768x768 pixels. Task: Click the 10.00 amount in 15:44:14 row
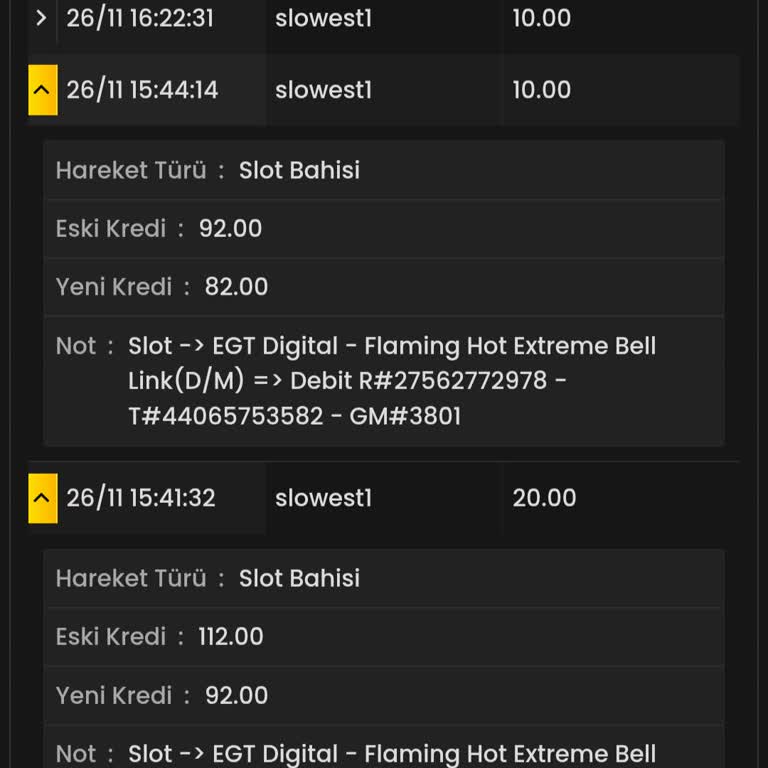(541, 90)
